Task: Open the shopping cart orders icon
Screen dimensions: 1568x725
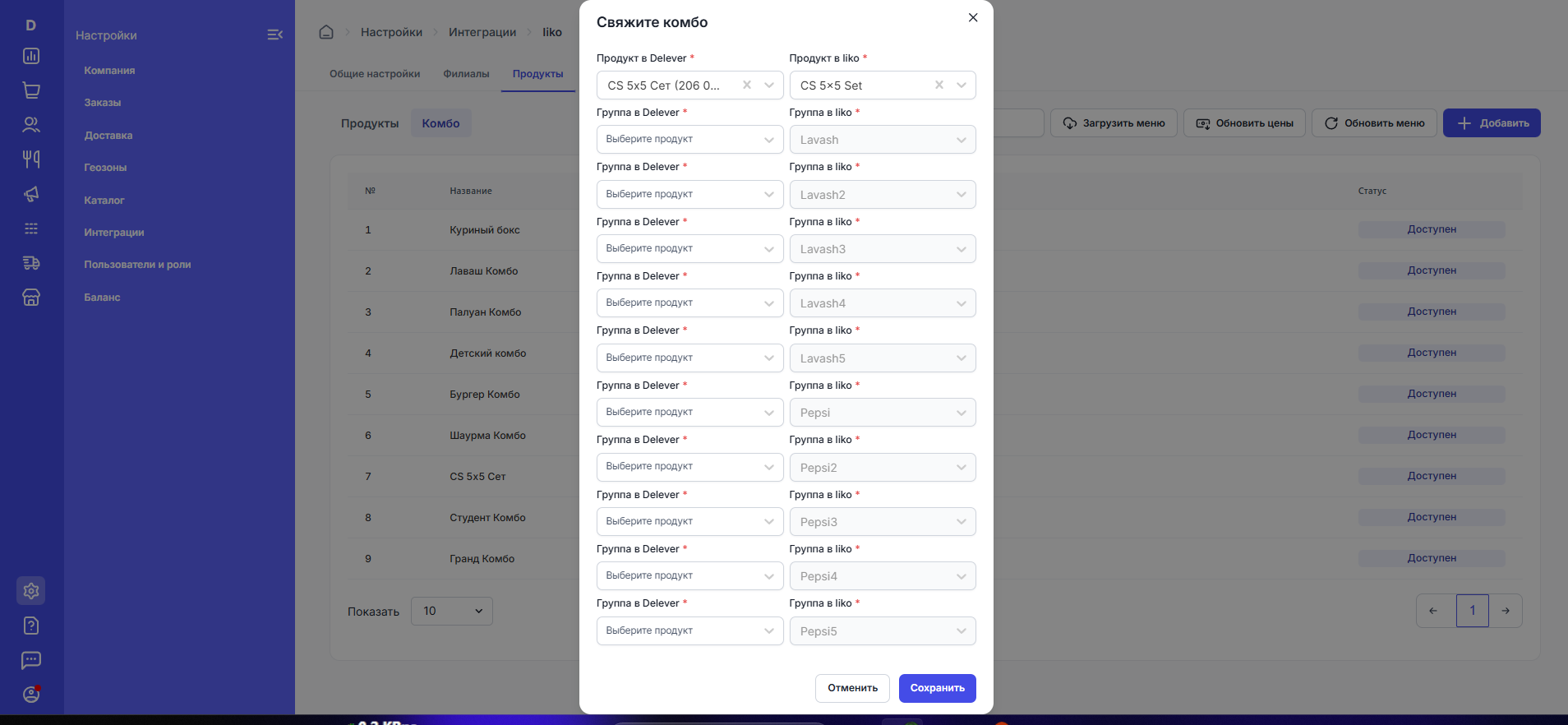Action: coord(31,90)
